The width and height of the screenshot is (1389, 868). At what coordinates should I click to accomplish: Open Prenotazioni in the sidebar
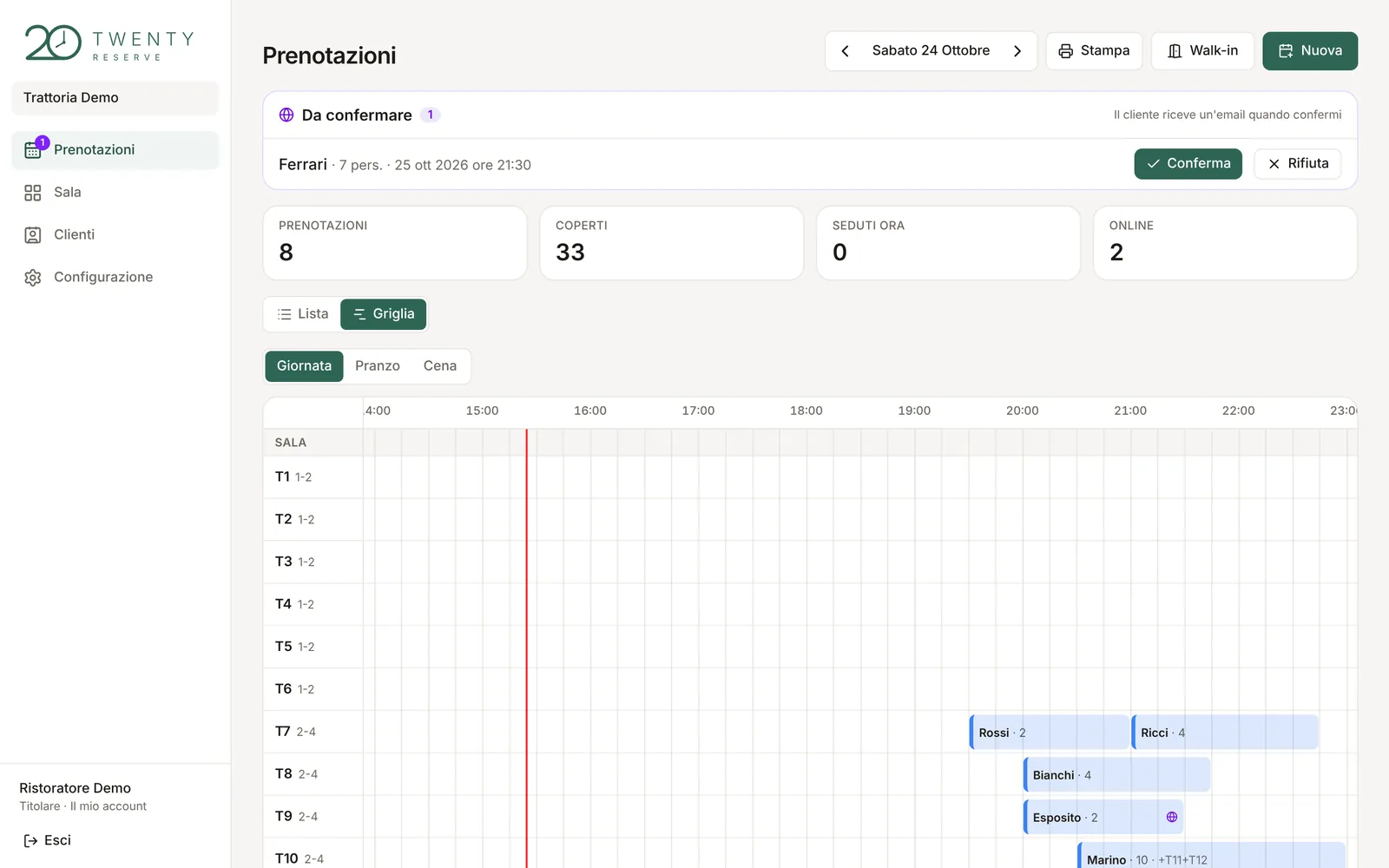(x=115, y=150)
